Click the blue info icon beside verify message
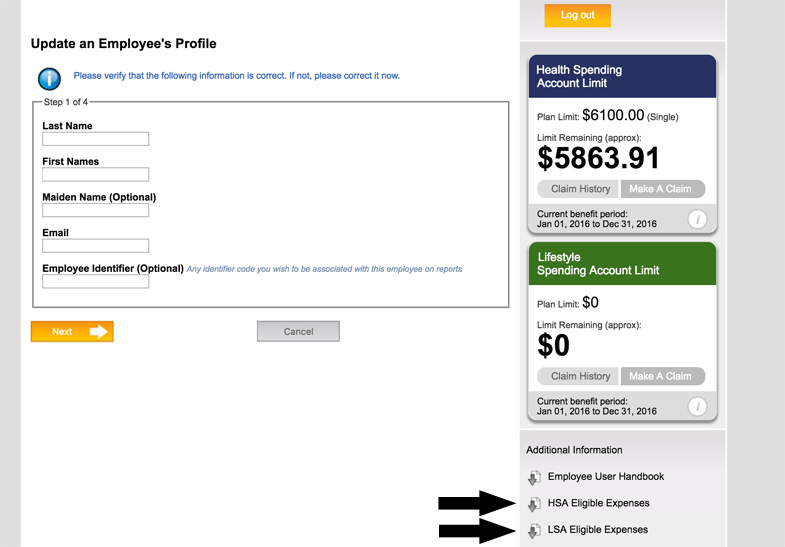This screenshot has width=785, height=547. point(49,79)
